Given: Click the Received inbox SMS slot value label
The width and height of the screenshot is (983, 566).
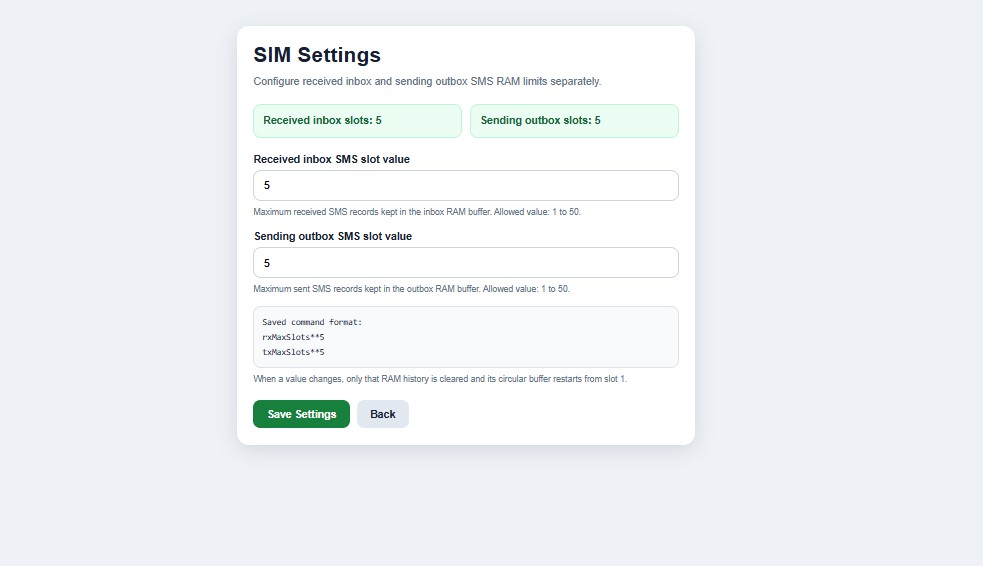Looking at the screenshot, I should tap(332, 159).
